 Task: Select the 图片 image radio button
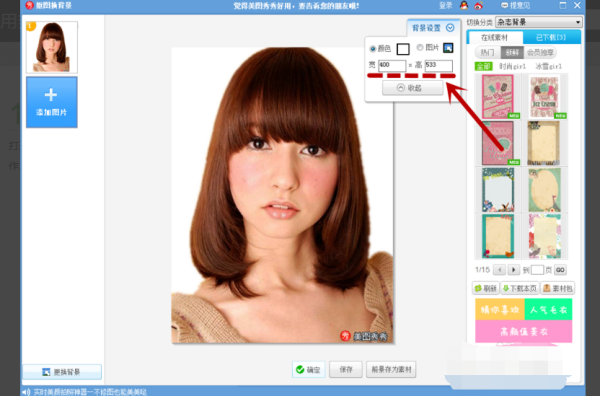pyautogui.click(x=420, y=47)
